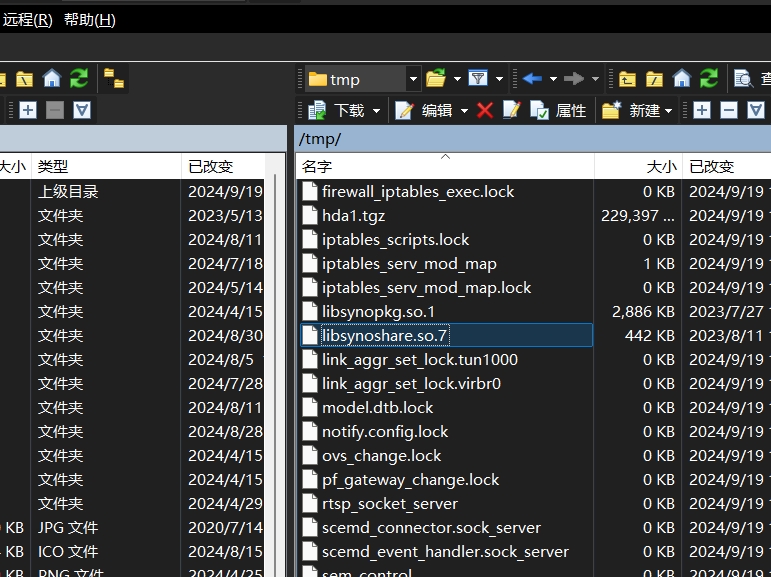The width and height of the screenshot is (771, 577).
Task: Refresh the remote /tmp/ directory
Action: (x=709, y=79)
